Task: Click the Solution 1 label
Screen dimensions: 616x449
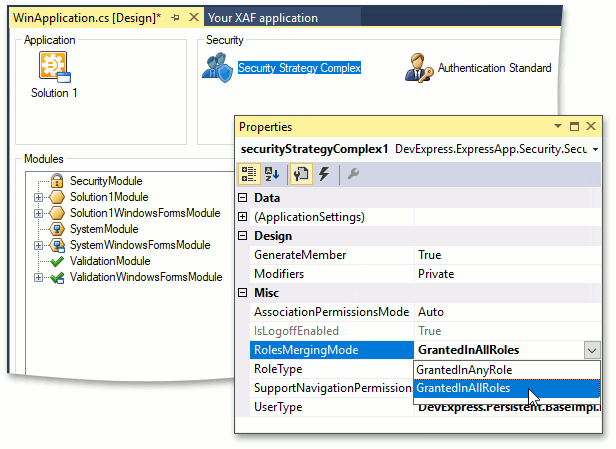Action: click(54, 93)
